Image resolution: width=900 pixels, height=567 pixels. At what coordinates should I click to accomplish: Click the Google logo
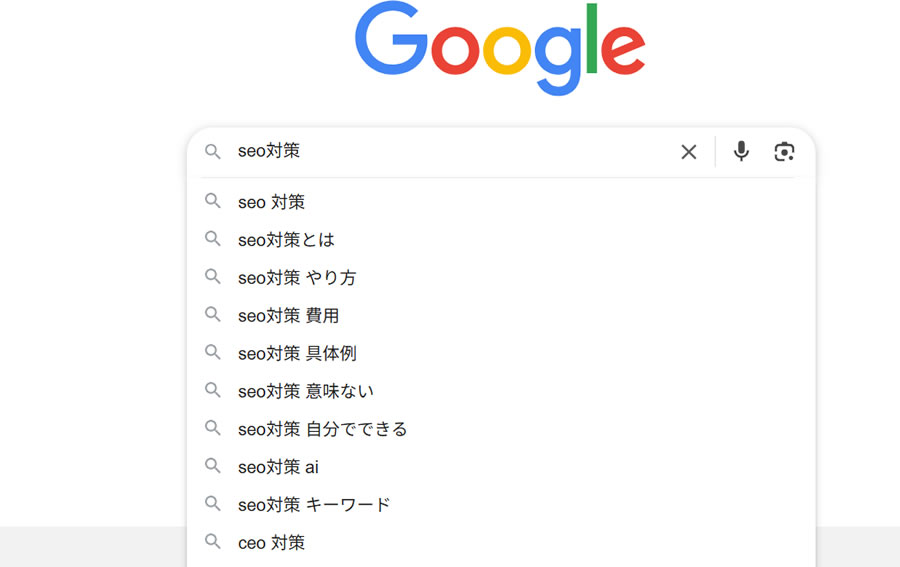click(x=500, y=49)
